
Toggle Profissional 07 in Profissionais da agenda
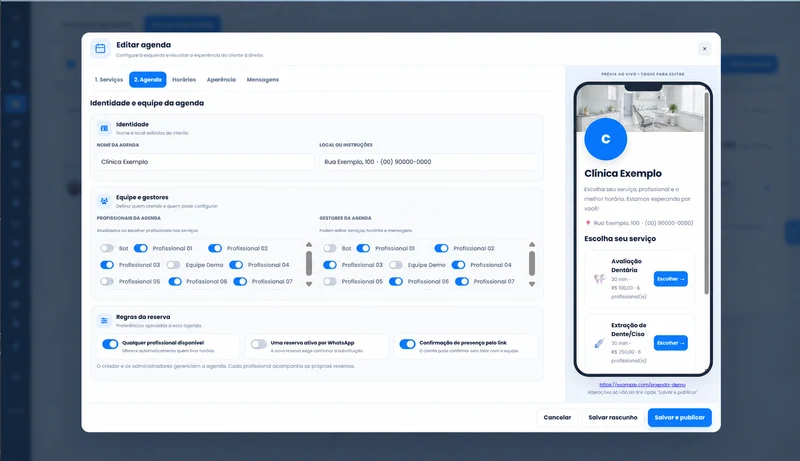[x=240, y=281]
